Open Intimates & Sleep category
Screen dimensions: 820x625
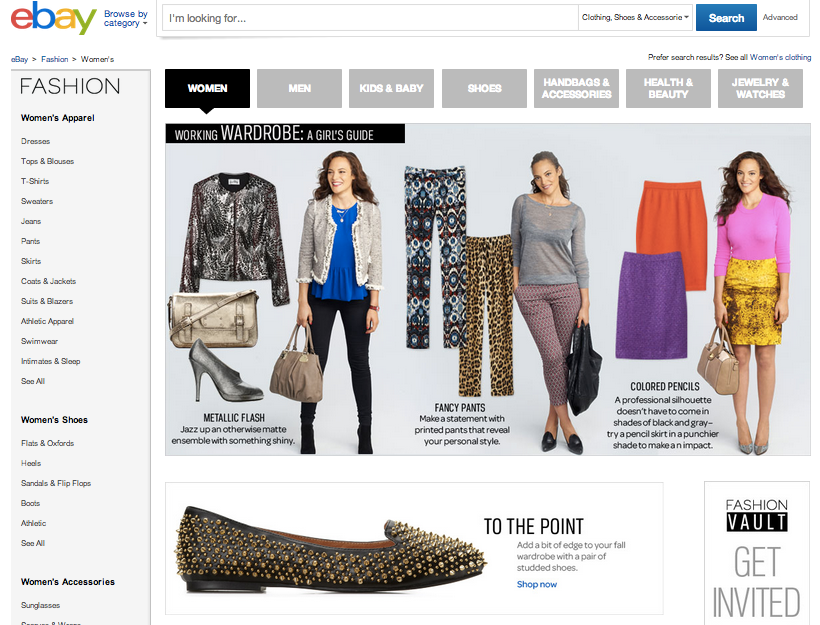tap(50, 361)
